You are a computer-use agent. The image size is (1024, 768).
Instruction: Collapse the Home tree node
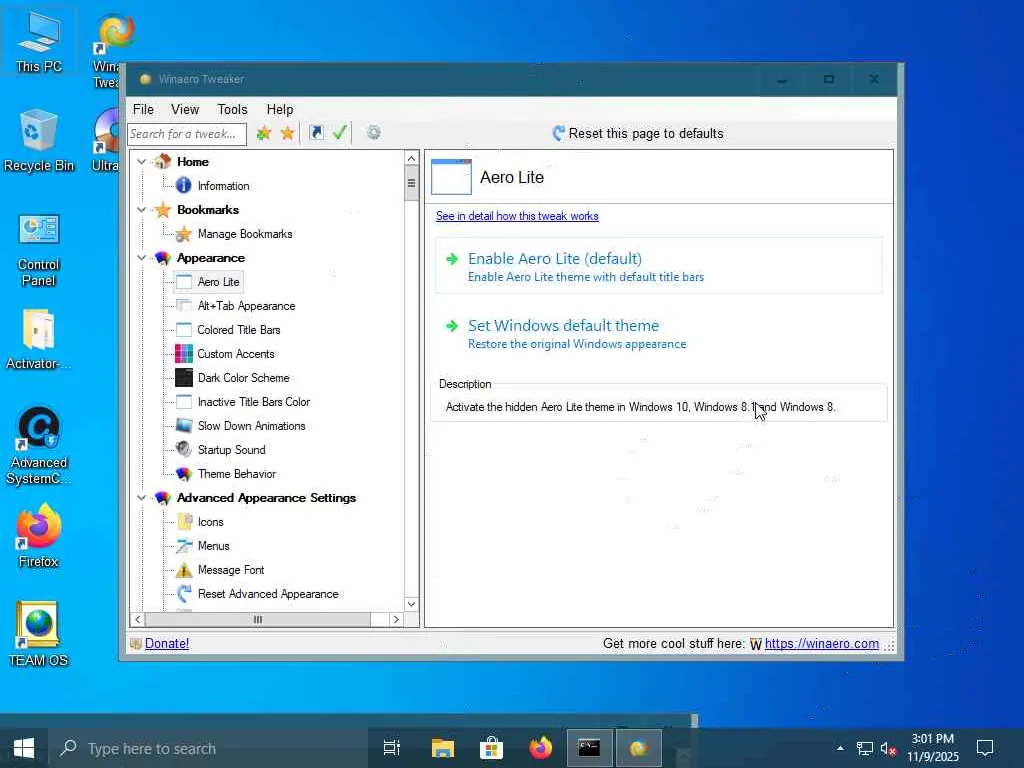(142, 161)
